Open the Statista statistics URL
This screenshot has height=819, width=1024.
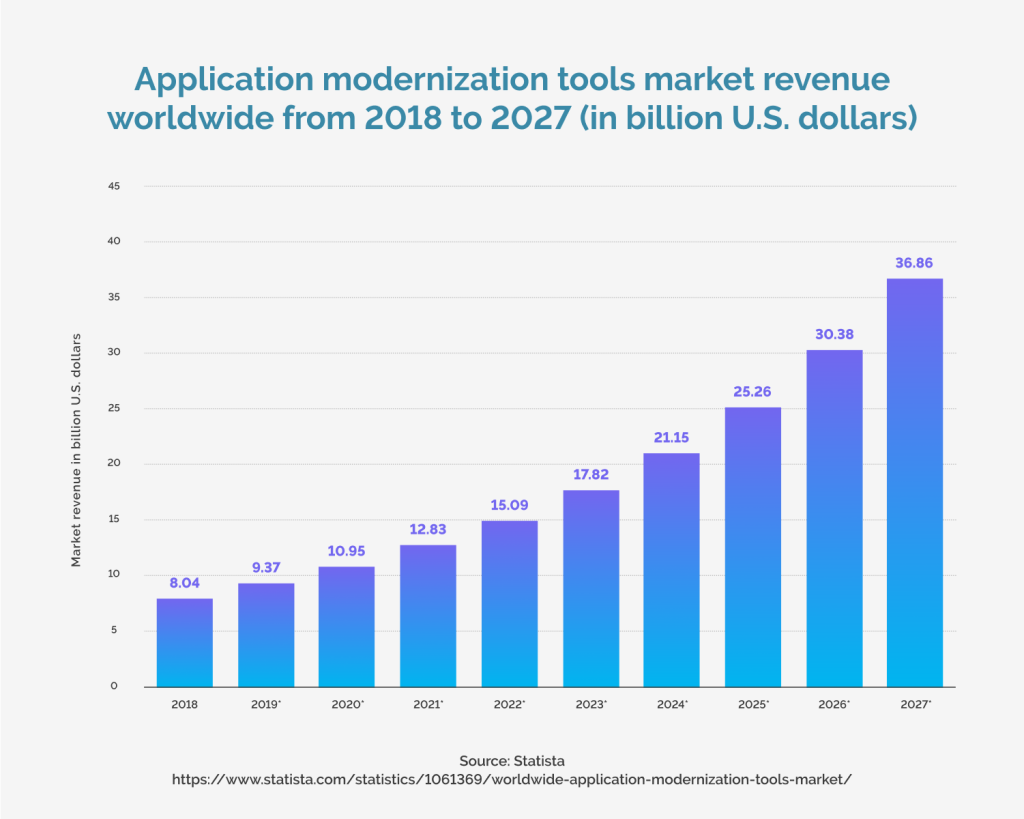point(511,781)
